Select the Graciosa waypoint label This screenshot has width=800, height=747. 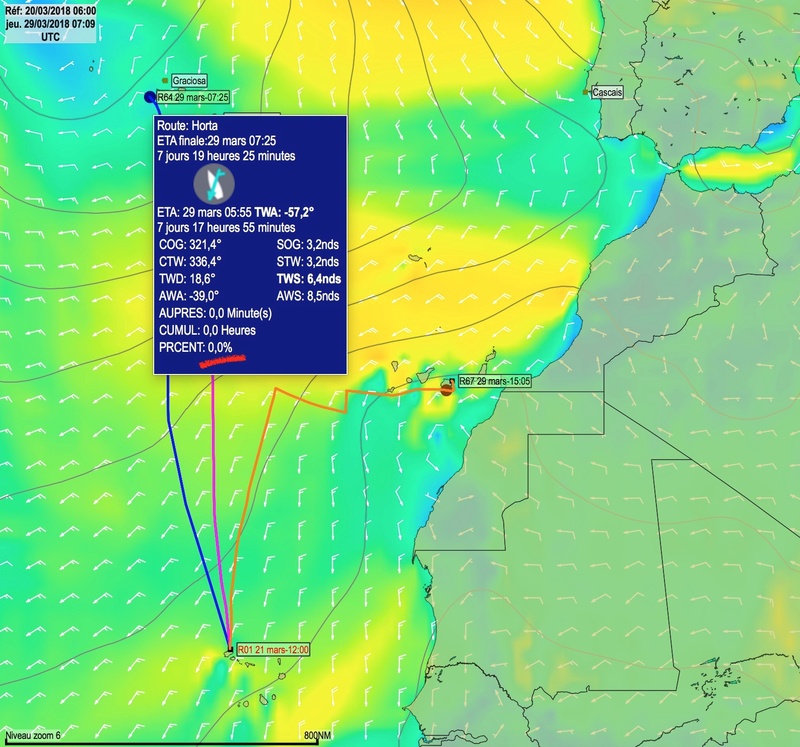[189, 81]
